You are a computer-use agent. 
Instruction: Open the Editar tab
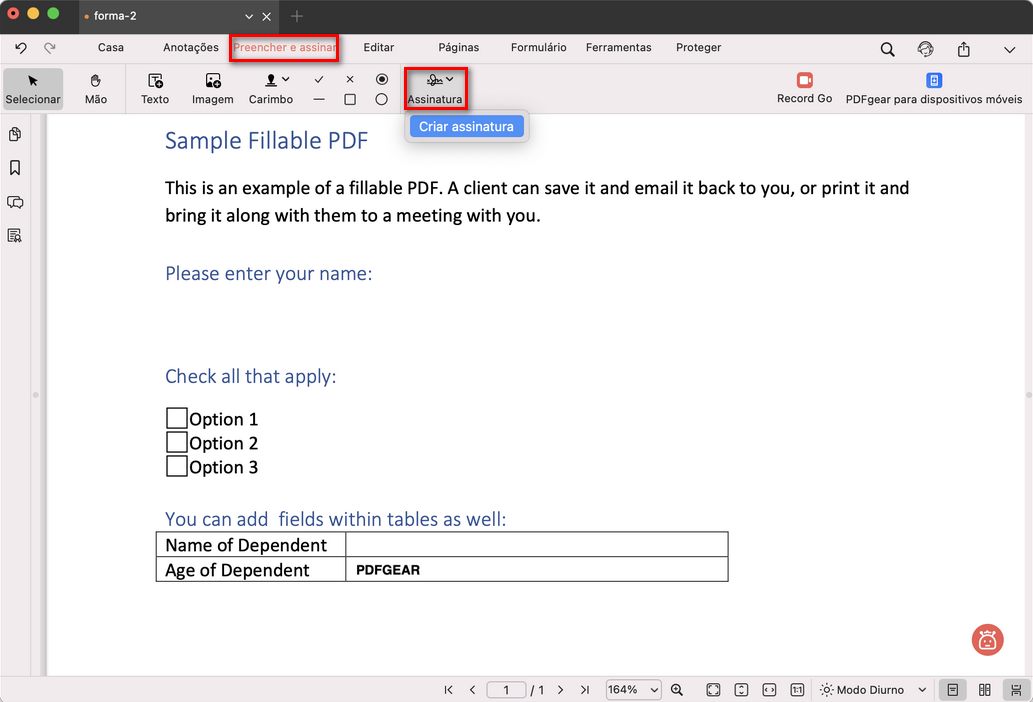point(379,47)
